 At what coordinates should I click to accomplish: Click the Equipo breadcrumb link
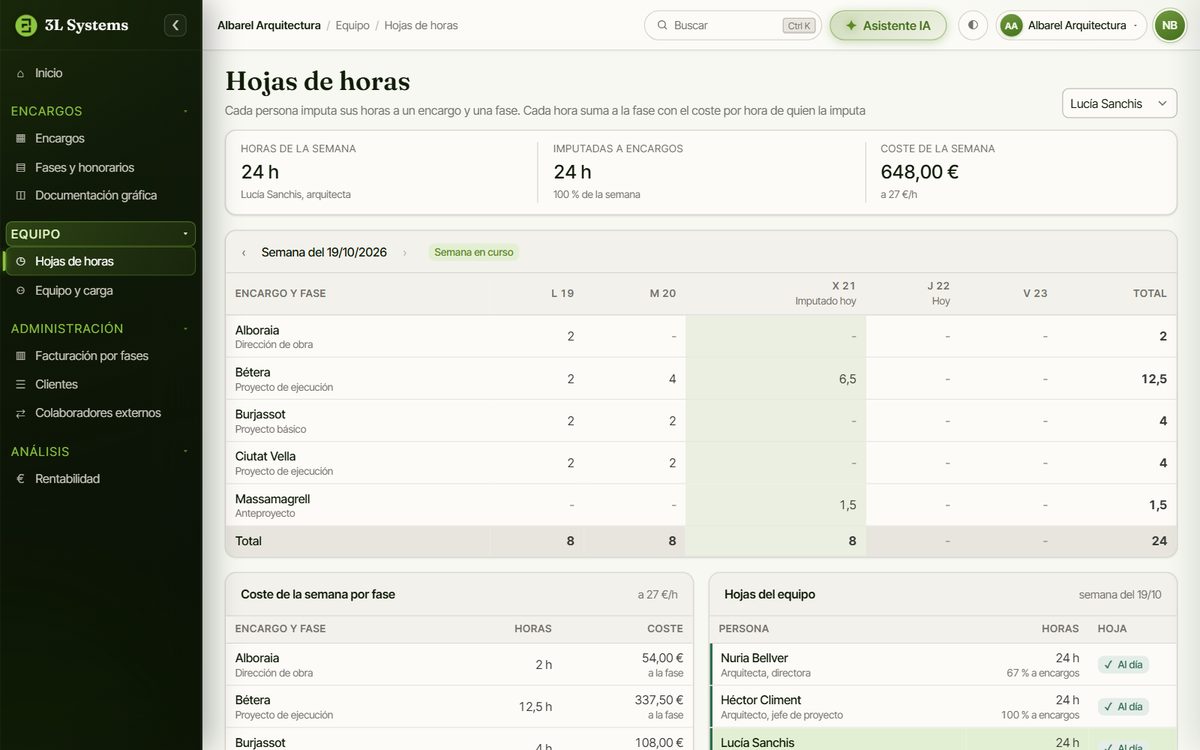[x=352, y=25]
